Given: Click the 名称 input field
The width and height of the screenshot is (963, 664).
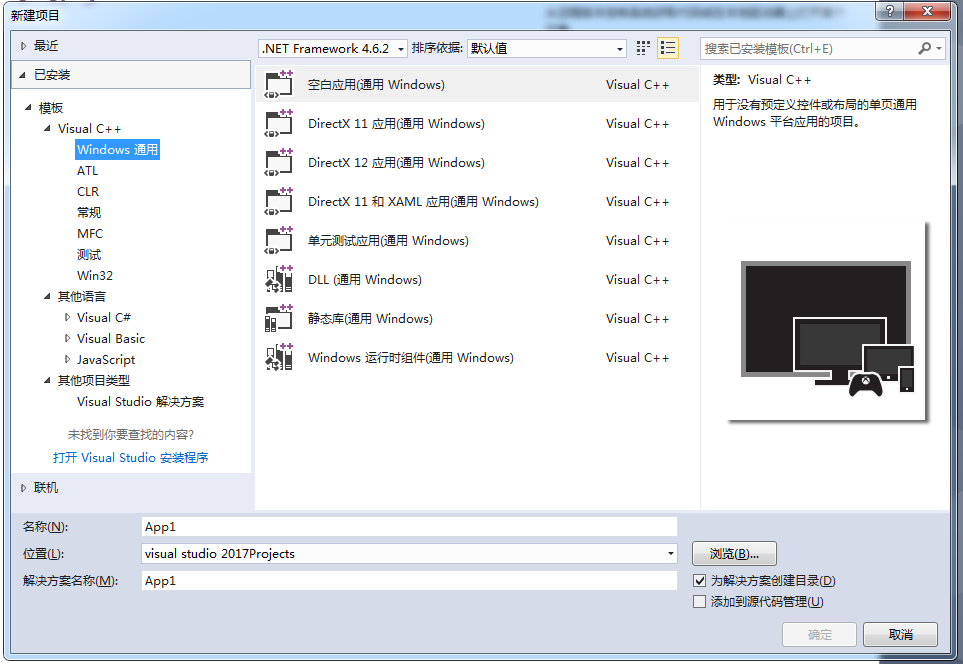Looking at the screenshot, I should (409, 526).
